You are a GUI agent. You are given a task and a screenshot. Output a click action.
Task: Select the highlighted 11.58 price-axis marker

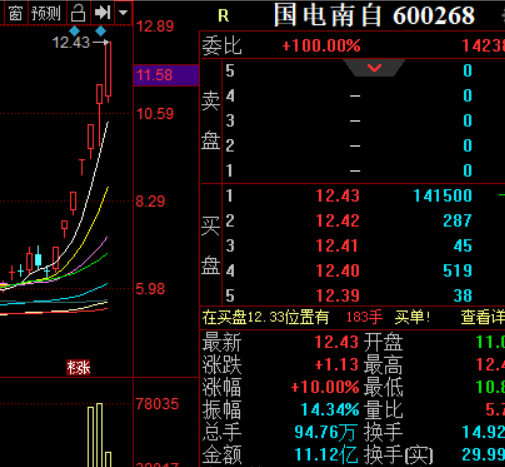[166, 75]
